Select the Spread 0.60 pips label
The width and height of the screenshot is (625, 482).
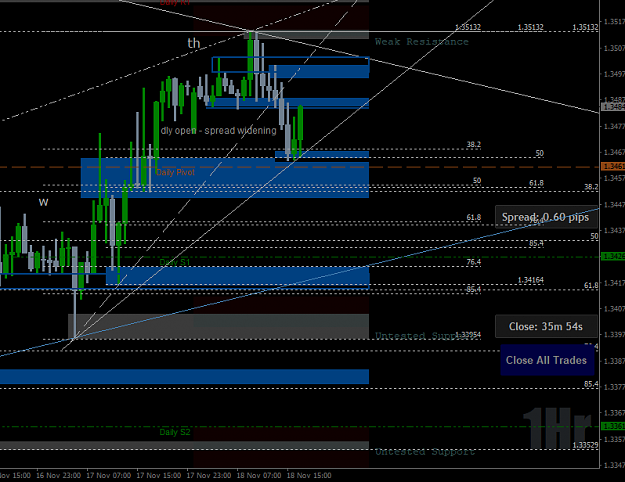coord(546,217)
